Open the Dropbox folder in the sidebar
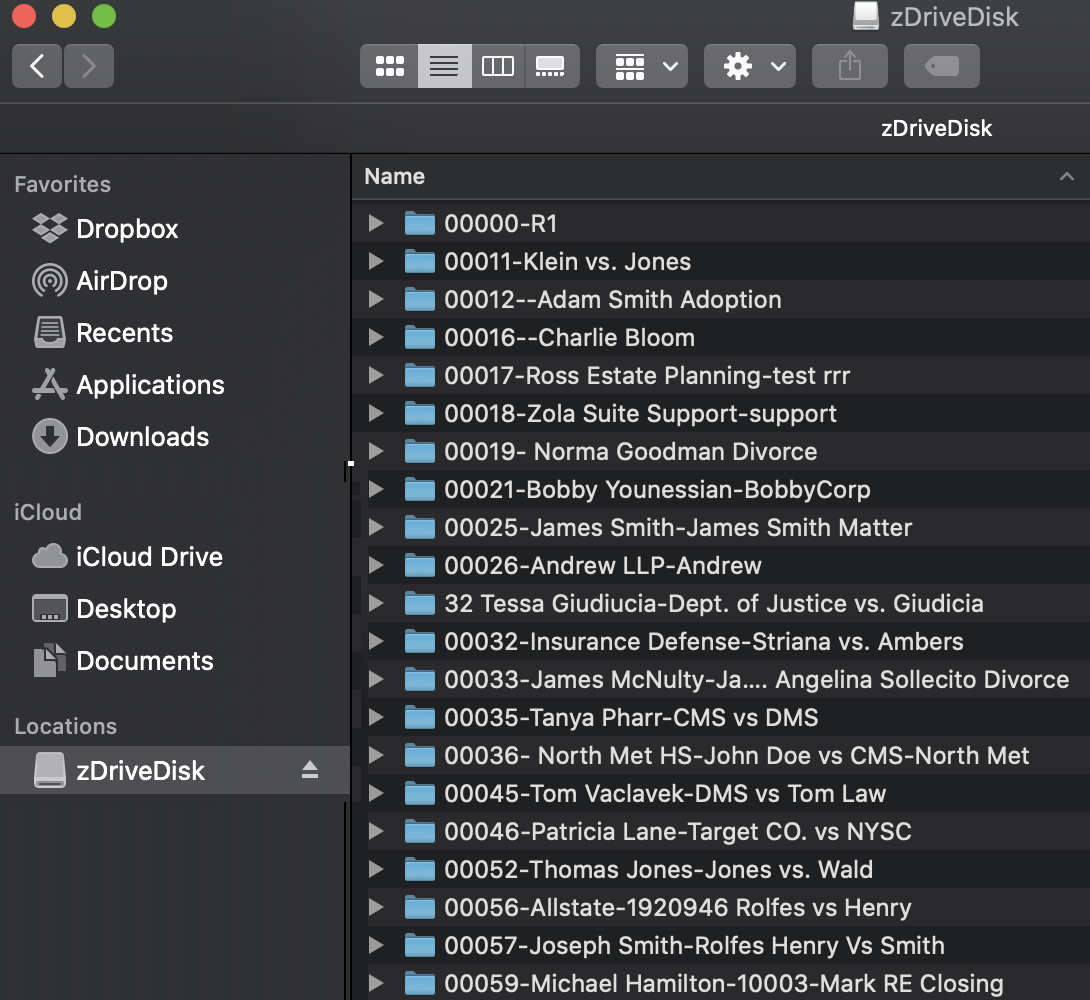 click(124, 229)
